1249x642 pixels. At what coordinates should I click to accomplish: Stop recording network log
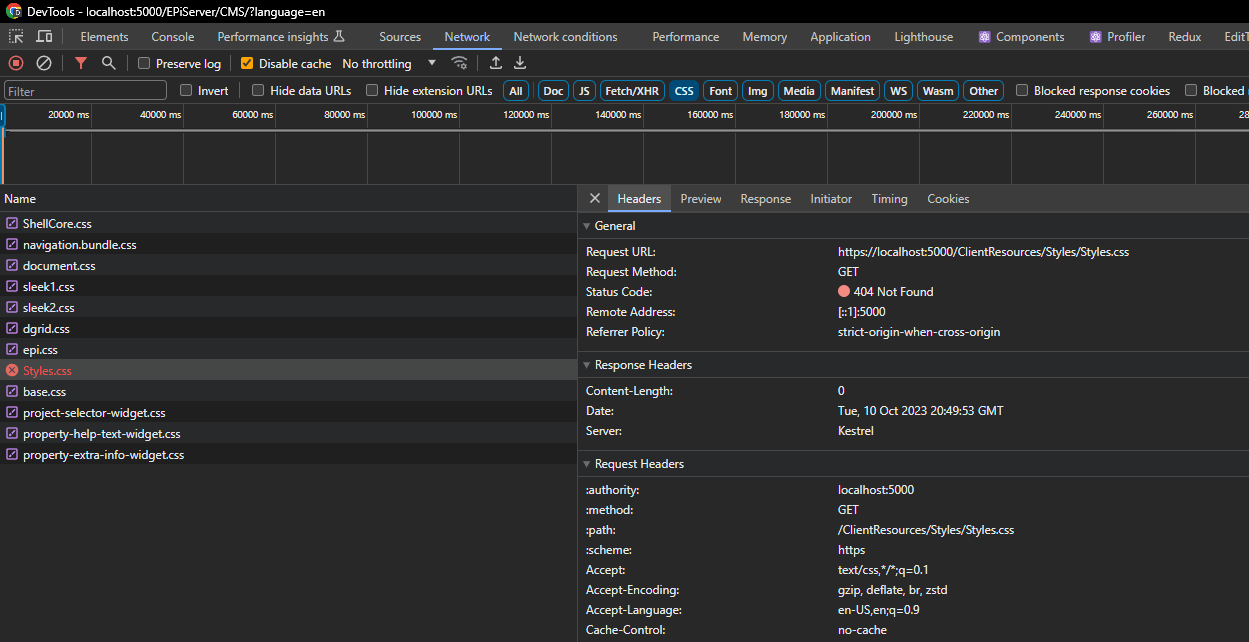point(16,63)
